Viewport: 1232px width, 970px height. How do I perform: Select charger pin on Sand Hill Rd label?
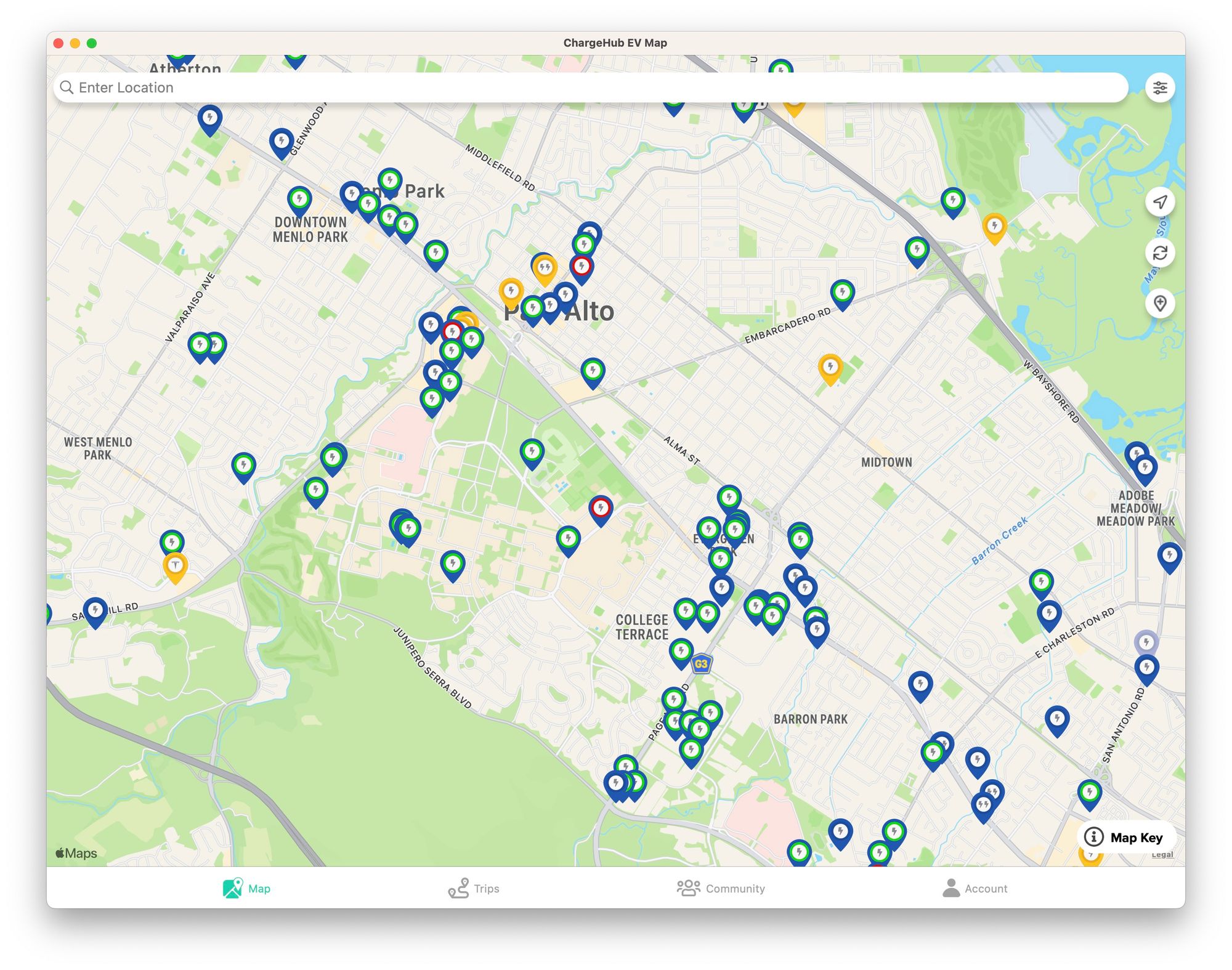tap(95, 613)
